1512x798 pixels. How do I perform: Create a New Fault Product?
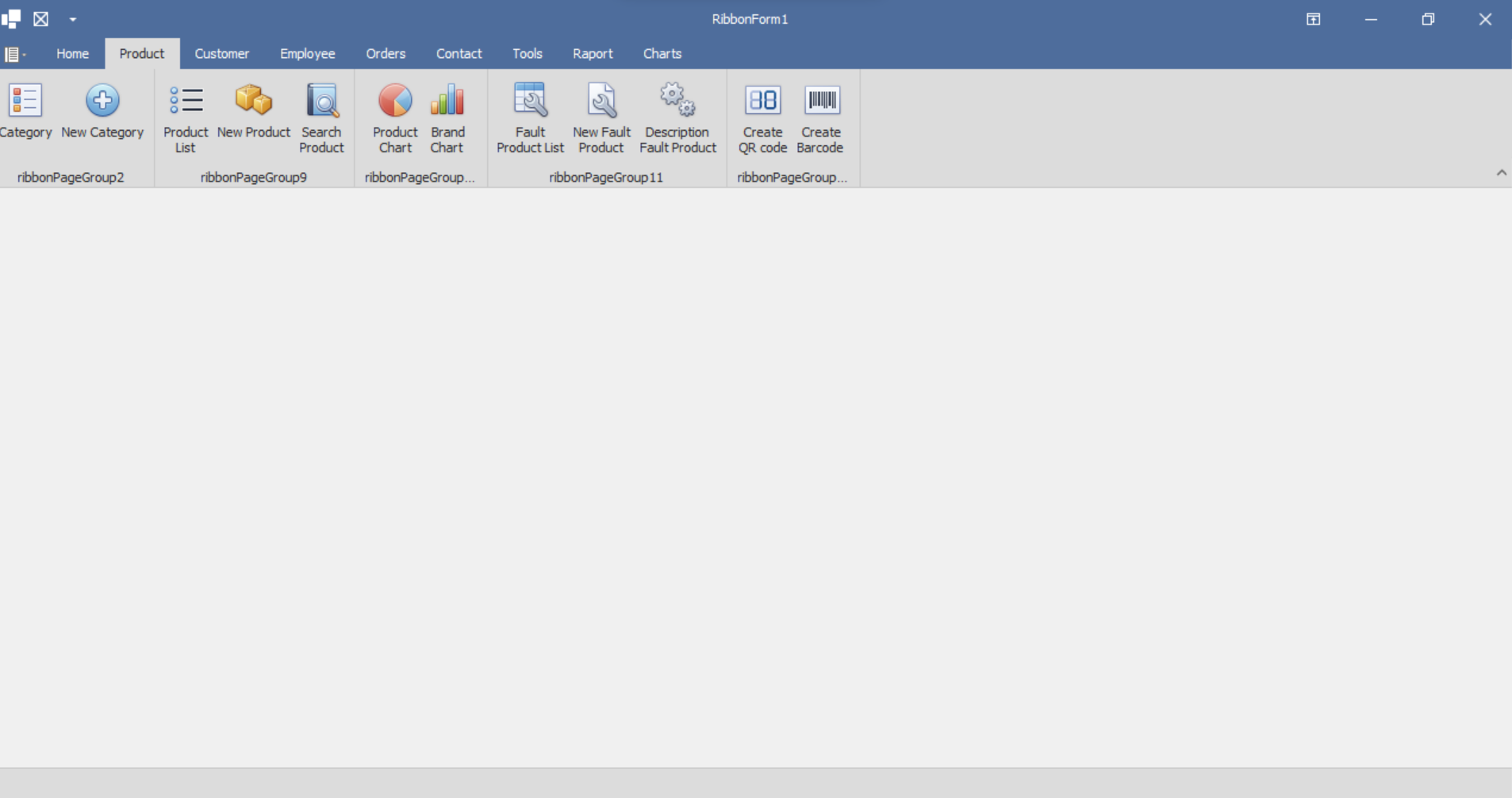click(x=601, y=101)
